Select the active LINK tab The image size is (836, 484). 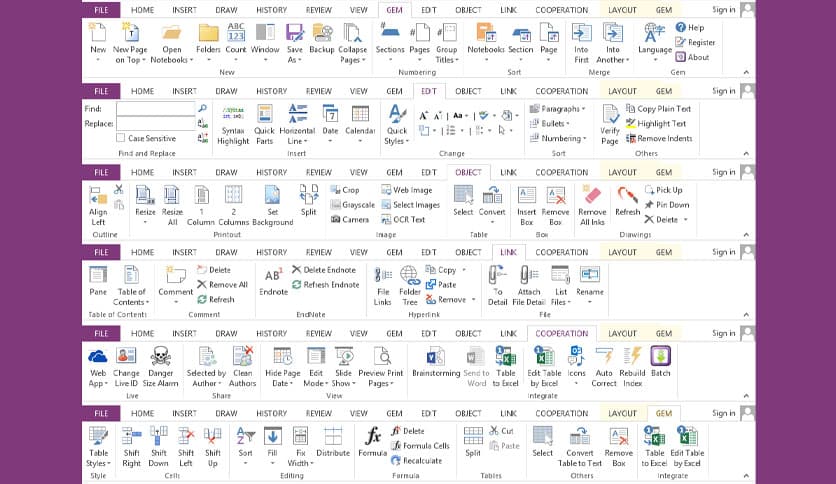pos(508,252)
